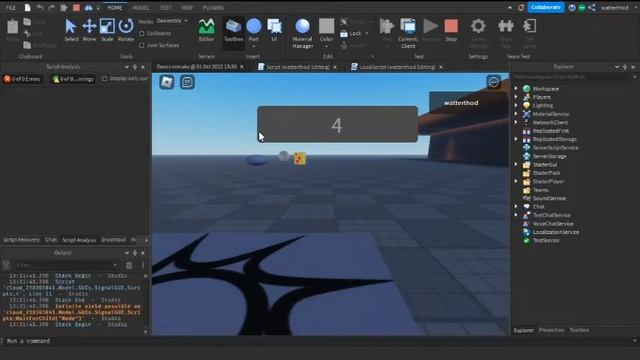Open the FILE menu
This screenshot has width=640, height=360.
pos(11,7)
